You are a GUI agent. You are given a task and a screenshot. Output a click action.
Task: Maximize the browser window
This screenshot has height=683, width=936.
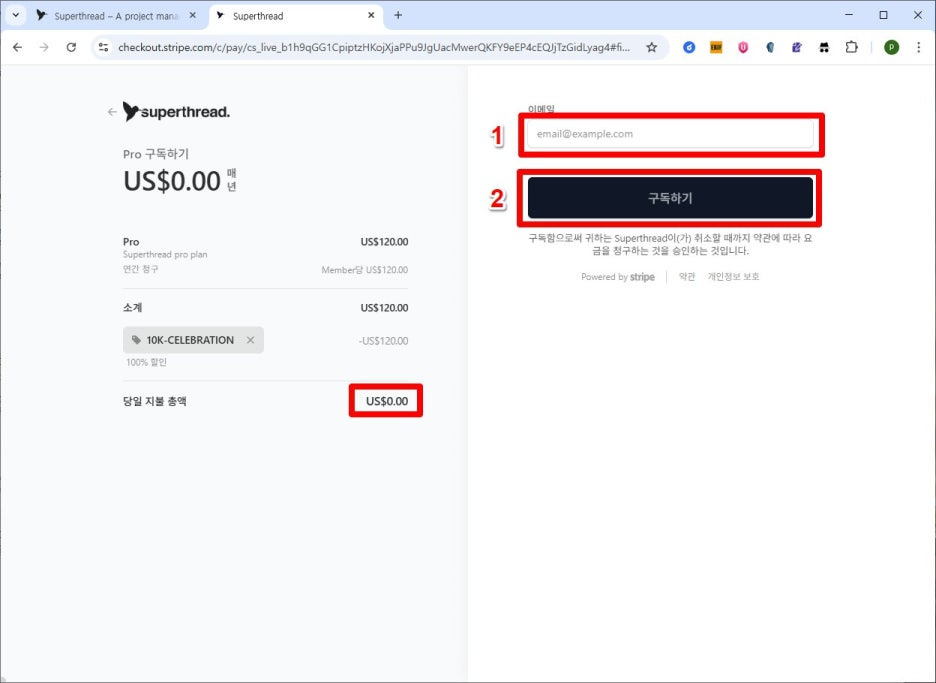[x=883, y=15]
